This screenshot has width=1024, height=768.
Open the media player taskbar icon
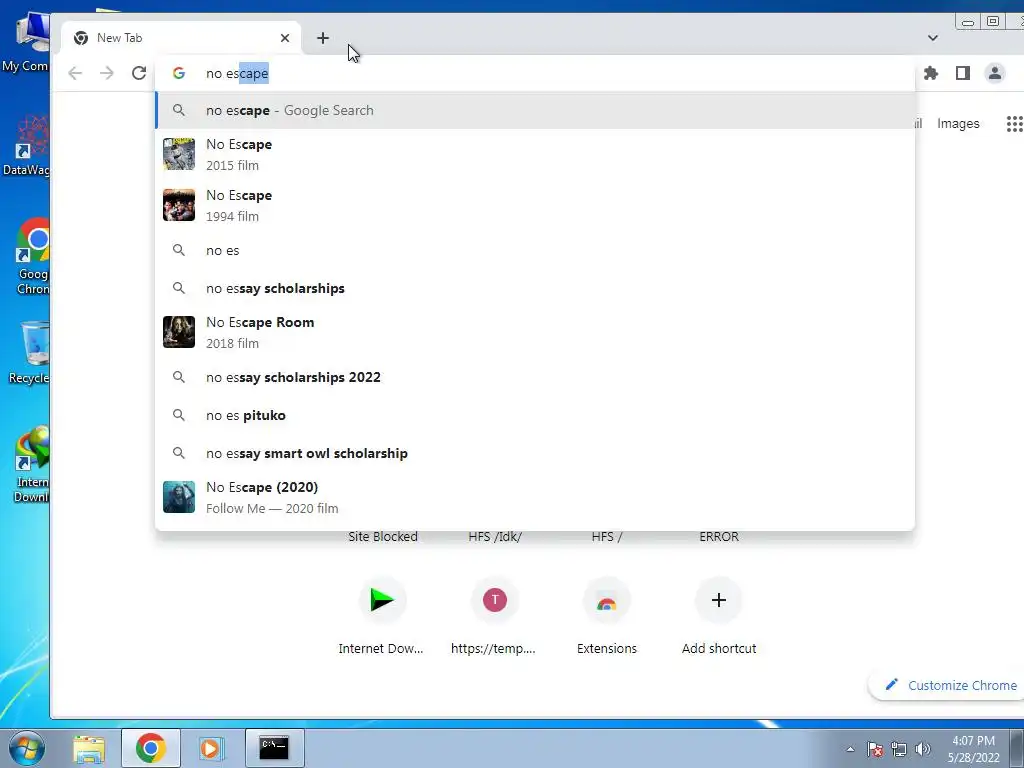point(210,748)
